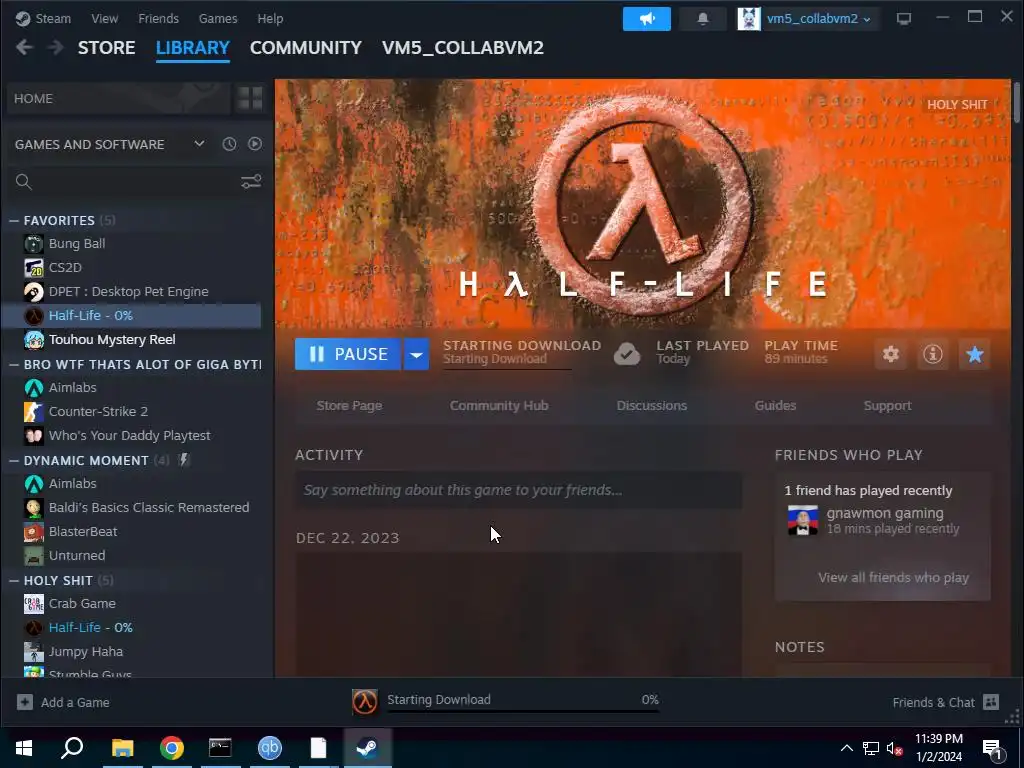The height and width of the screenshot is (768, 1024).
Task: Open the VM5_COLLABVM2 profile tab
Action: [x=463, y=48]
